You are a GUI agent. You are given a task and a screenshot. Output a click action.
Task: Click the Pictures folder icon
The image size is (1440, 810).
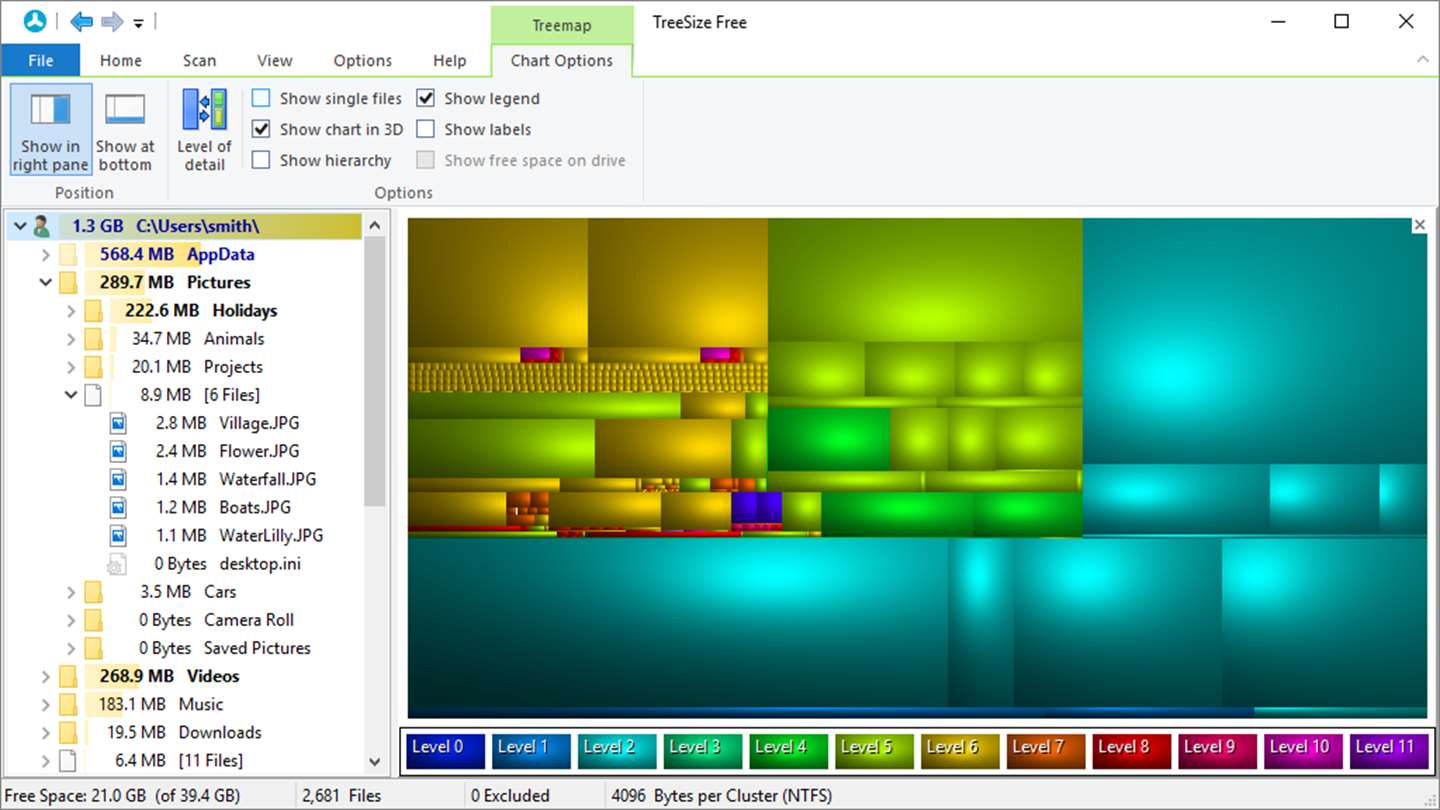(x=68, y=282)
